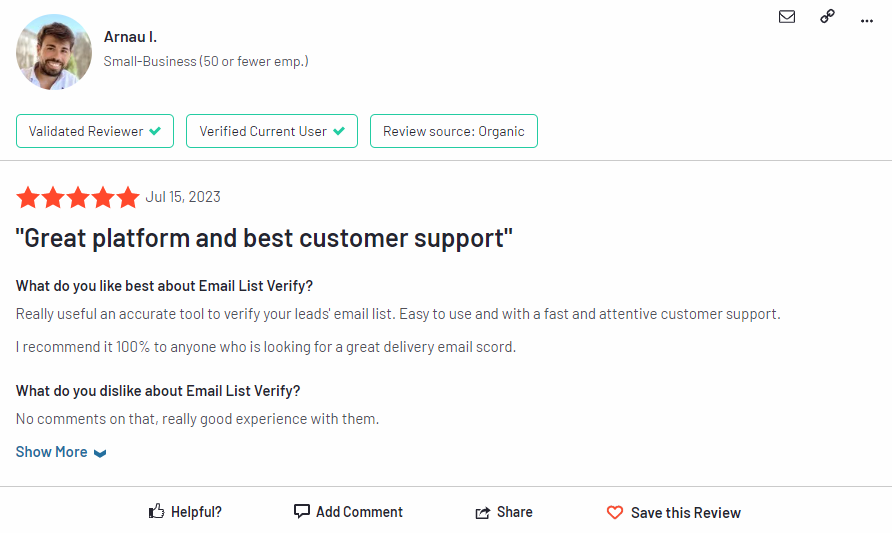Click the Verified Current User badge
The image size is (892, 533).
pyautogui.click(x=272, y=131)
